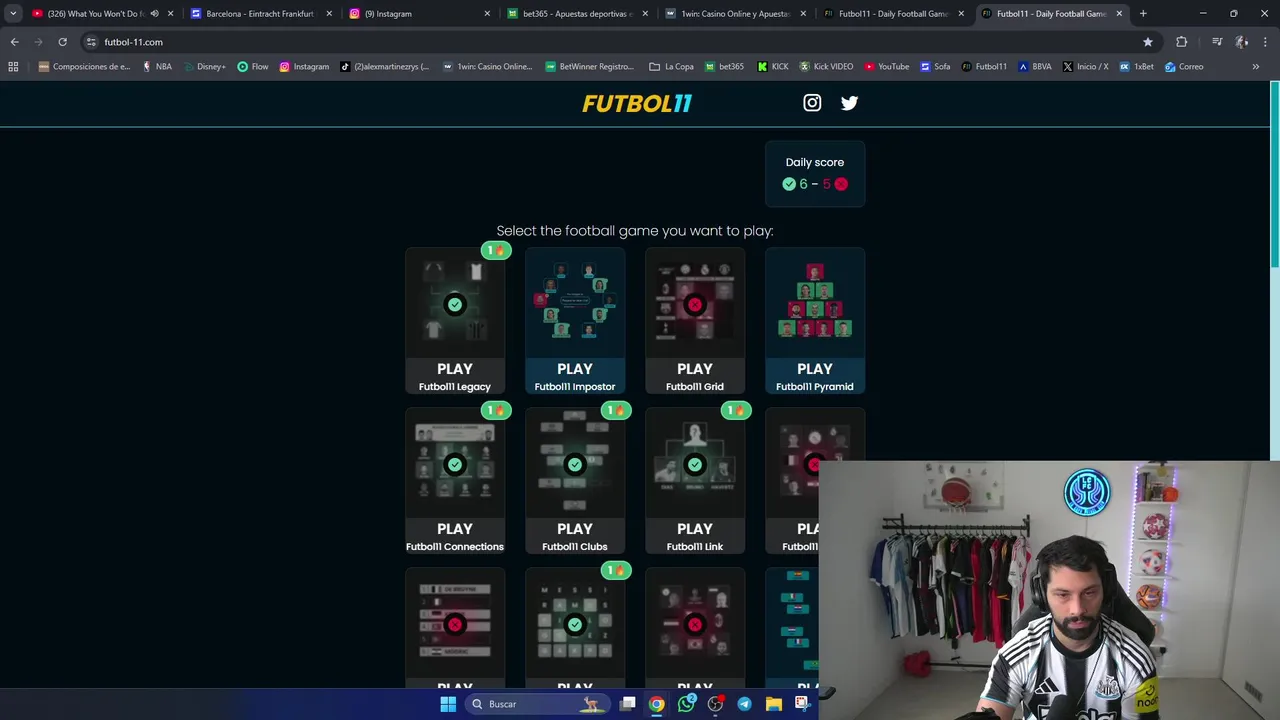Click the taskbar Buscar search box

[x=539, y=704]
